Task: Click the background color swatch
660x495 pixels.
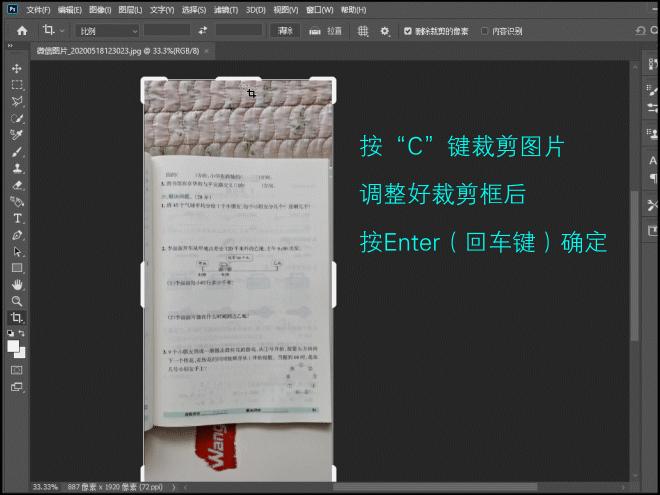Action: pyautogui.click(x=22, y=354)
